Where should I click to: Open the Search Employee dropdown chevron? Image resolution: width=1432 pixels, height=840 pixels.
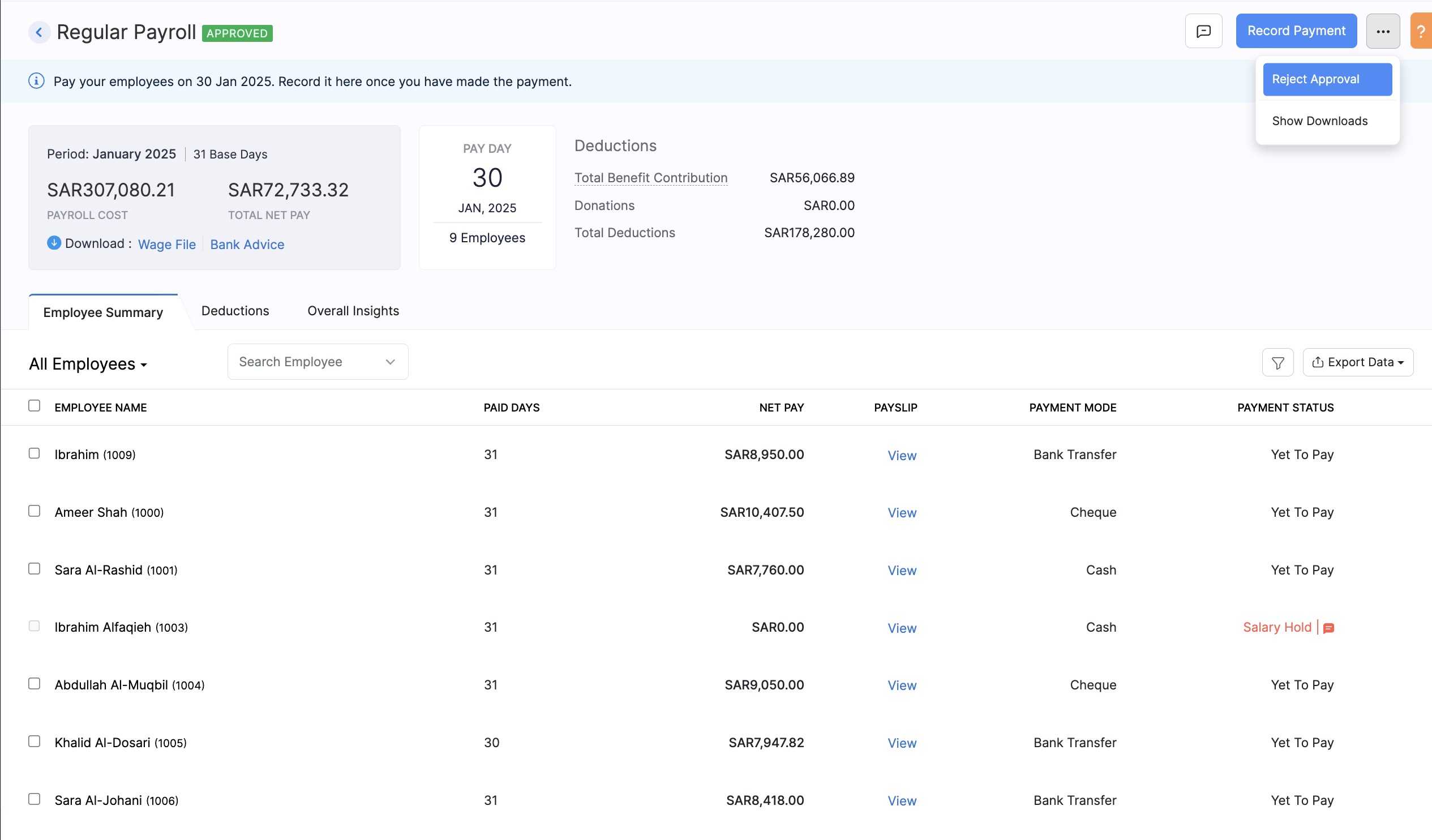(390, 362)
